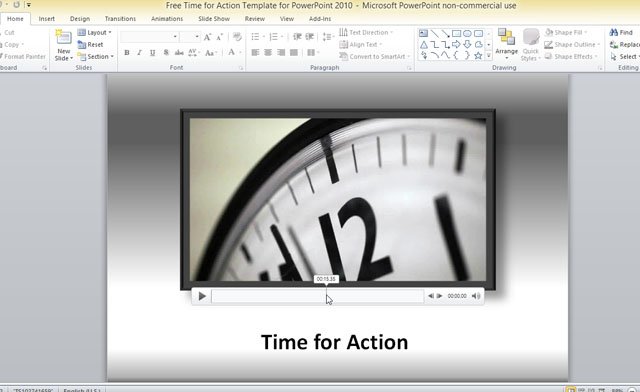640x392 pixels.
Task: Switch to the Transitions tab
Action: click(x=120, y=19)
